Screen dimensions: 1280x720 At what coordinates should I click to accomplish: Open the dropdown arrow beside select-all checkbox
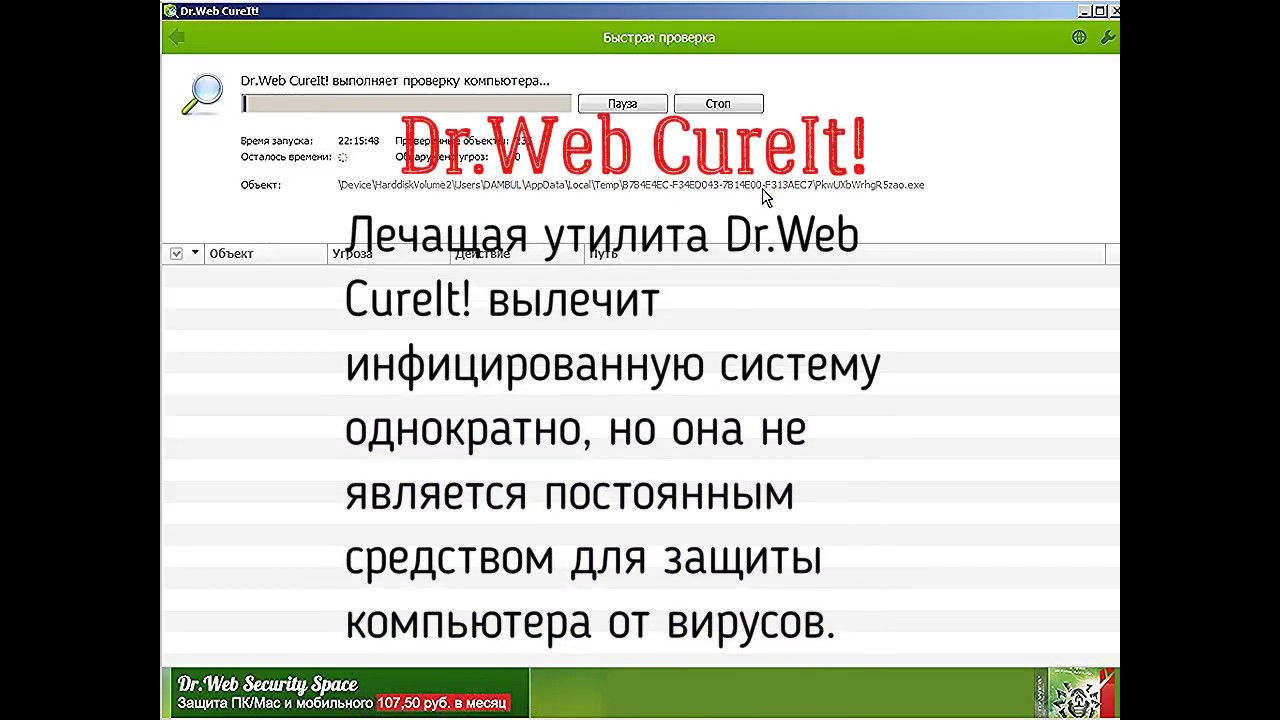point(195,253)
